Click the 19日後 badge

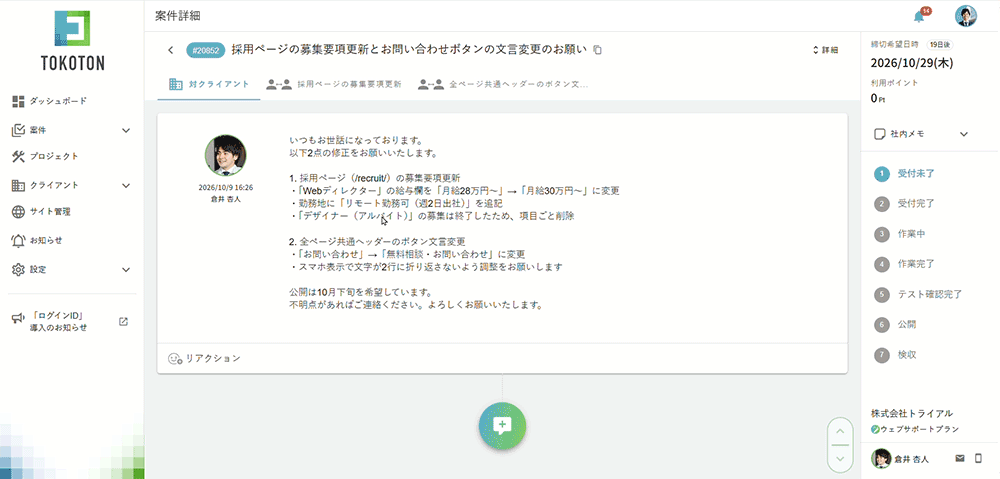[x=939, y=45]
